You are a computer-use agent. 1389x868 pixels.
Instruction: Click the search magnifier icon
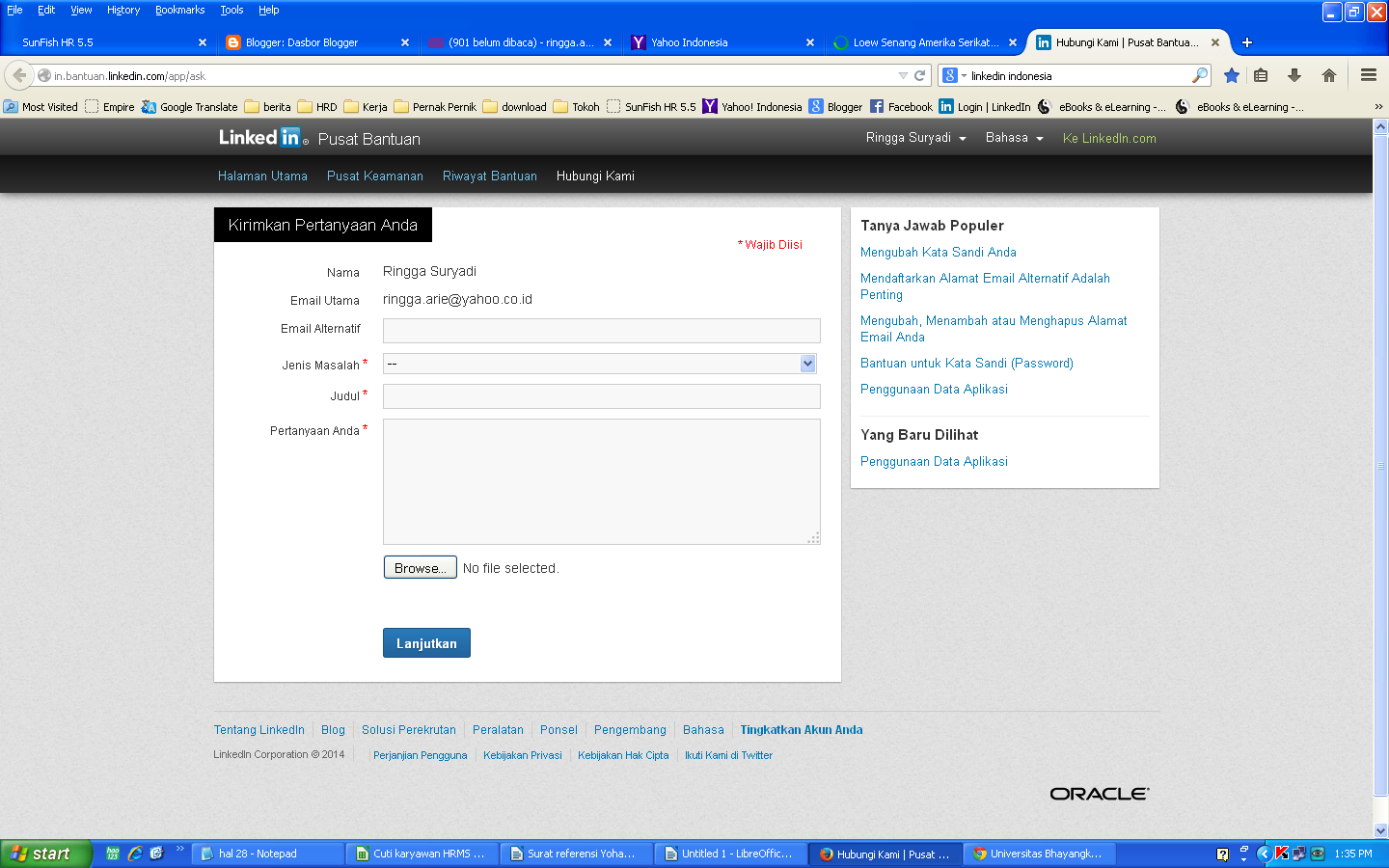1200,75
